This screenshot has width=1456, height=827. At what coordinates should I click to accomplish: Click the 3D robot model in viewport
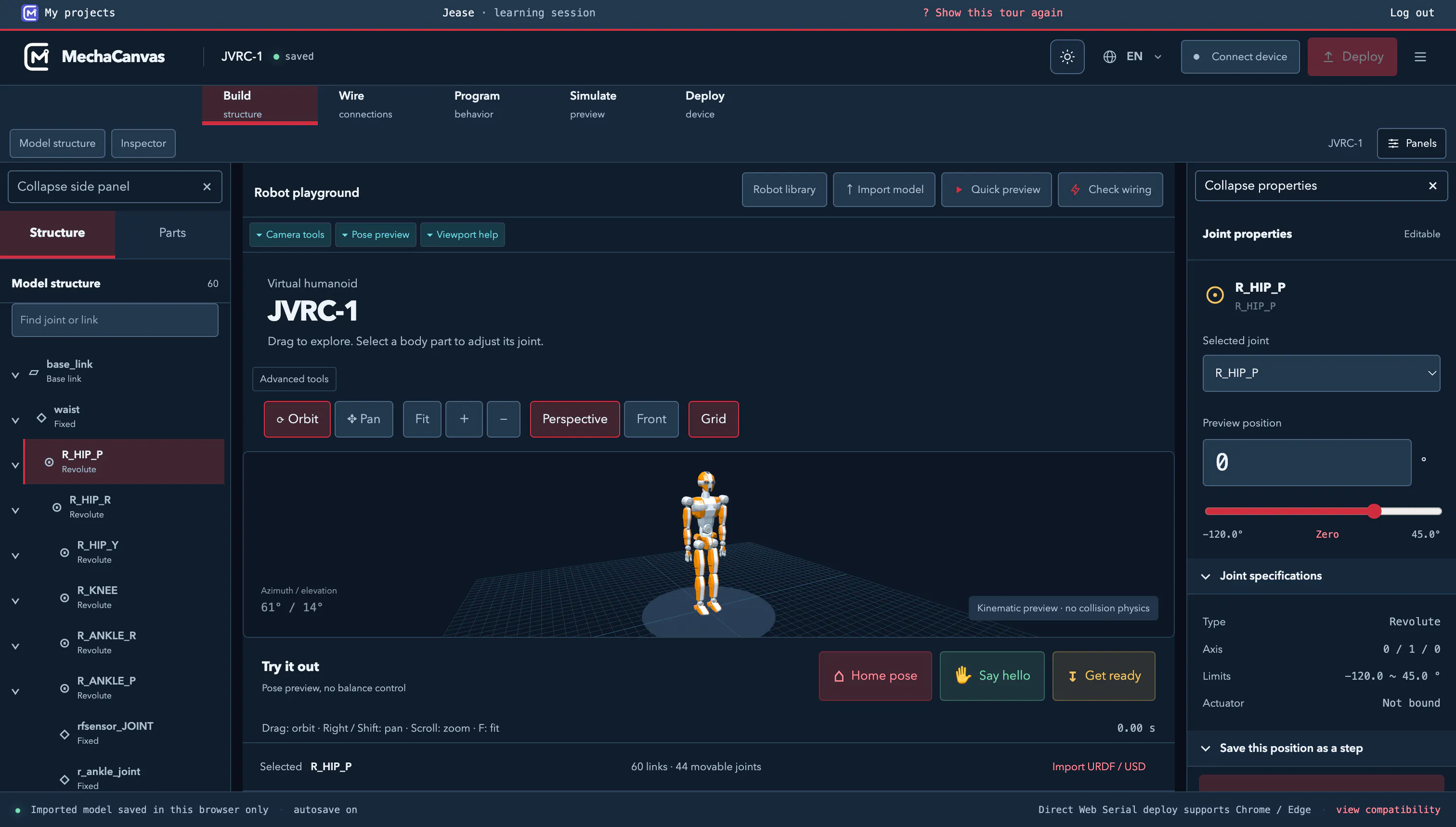[x=705, y=543]
